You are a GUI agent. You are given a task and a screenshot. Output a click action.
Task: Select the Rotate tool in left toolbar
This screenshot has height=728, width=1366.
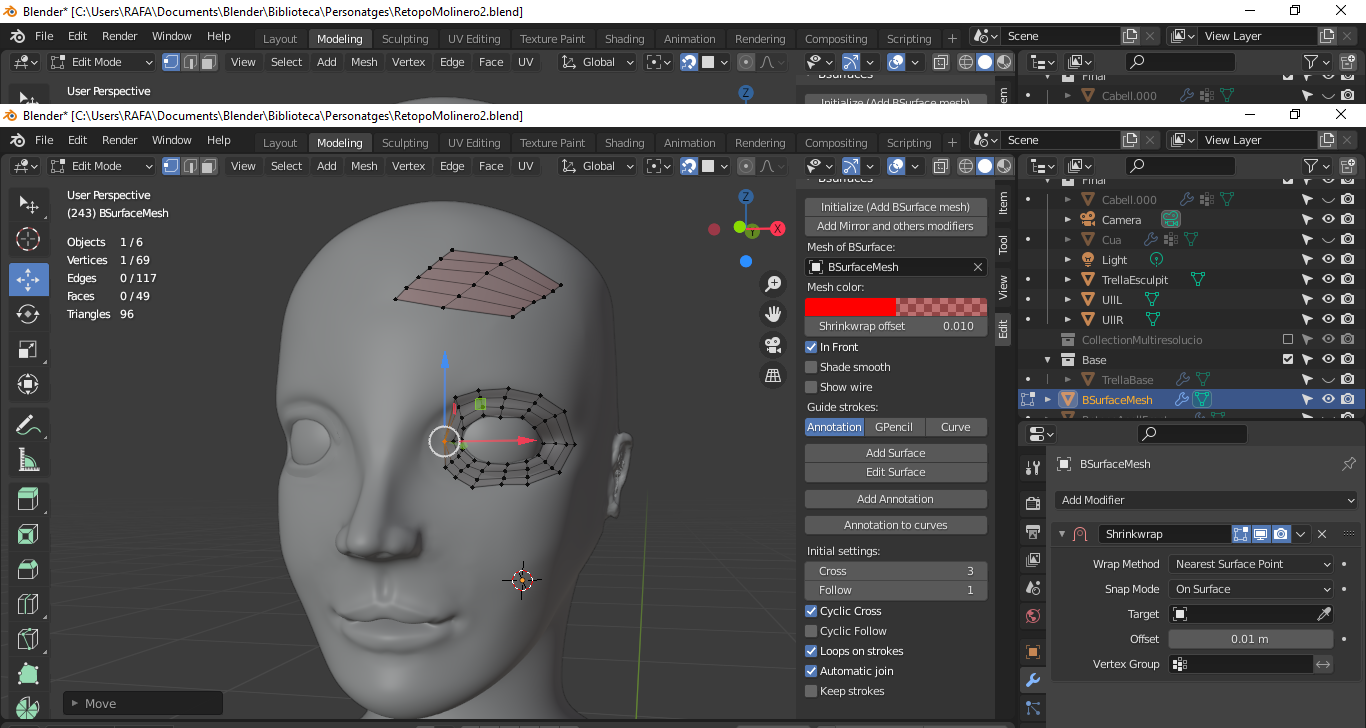click(x=28, y=314)
